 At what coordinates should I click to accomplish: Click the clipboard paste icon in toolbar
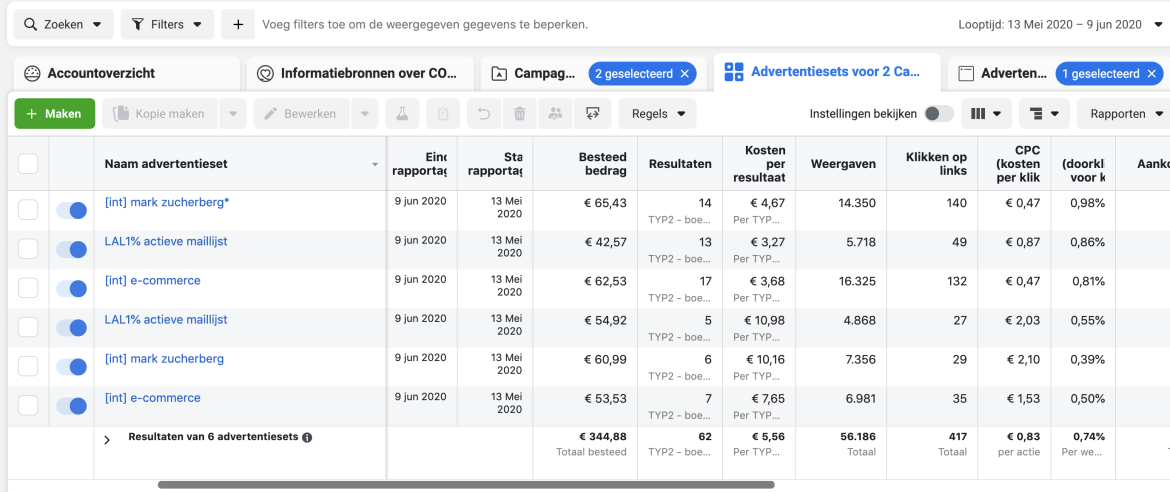pyautogui.click(x=443, y=113)
